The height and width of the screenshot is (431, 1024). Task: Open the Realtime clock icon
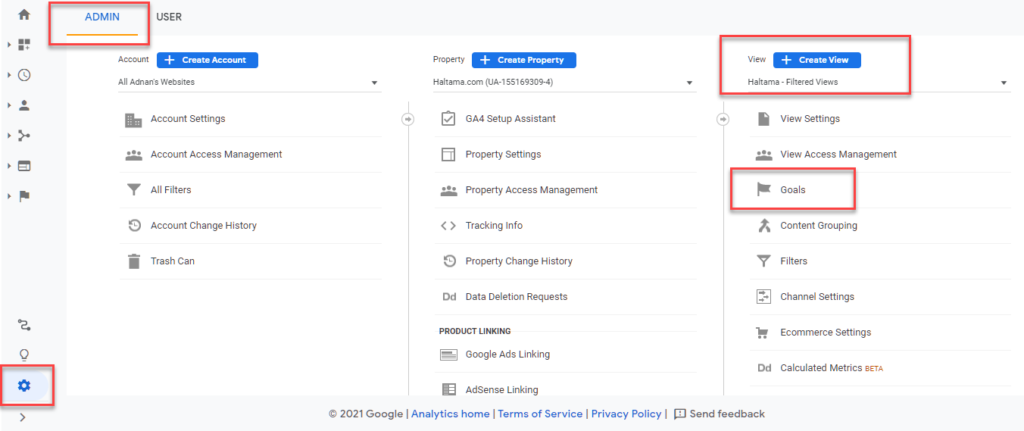point(24,75)
